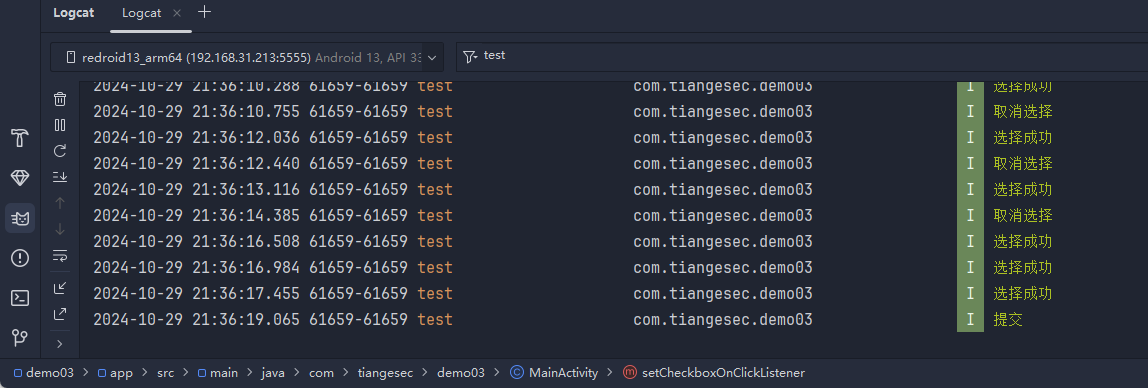Open the App Quality Insights gem icon

click(20, 178)
